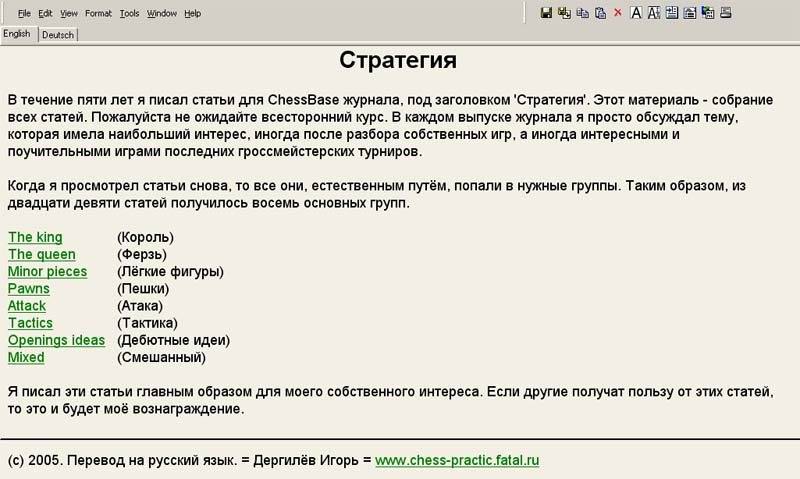This screenshot has width=800, height=479.
Task: Click the '(Тактика)' text
Action: (x=147, y=323)
